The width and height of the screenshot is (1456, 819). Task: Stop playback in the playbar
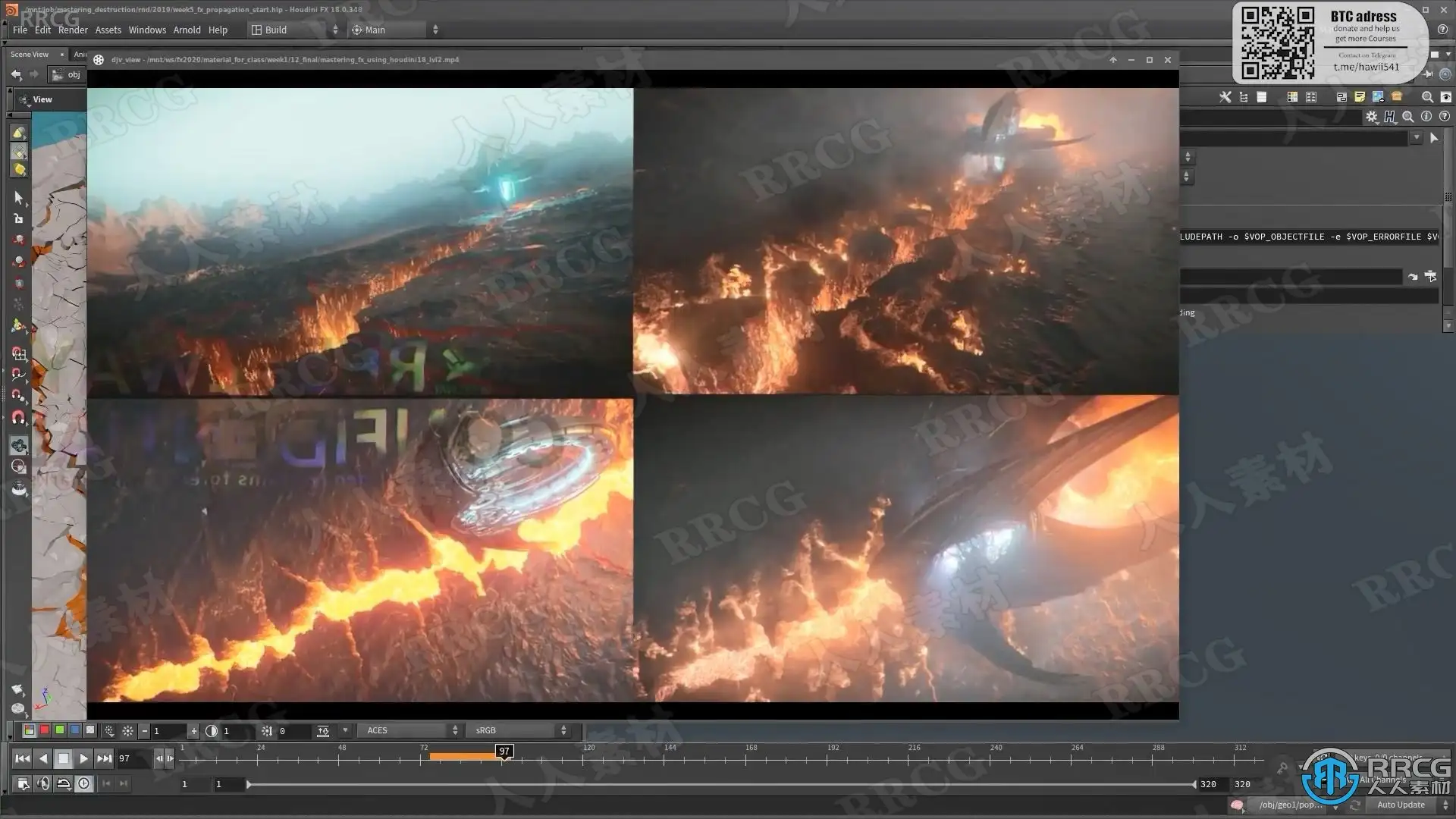click(64, 758)
